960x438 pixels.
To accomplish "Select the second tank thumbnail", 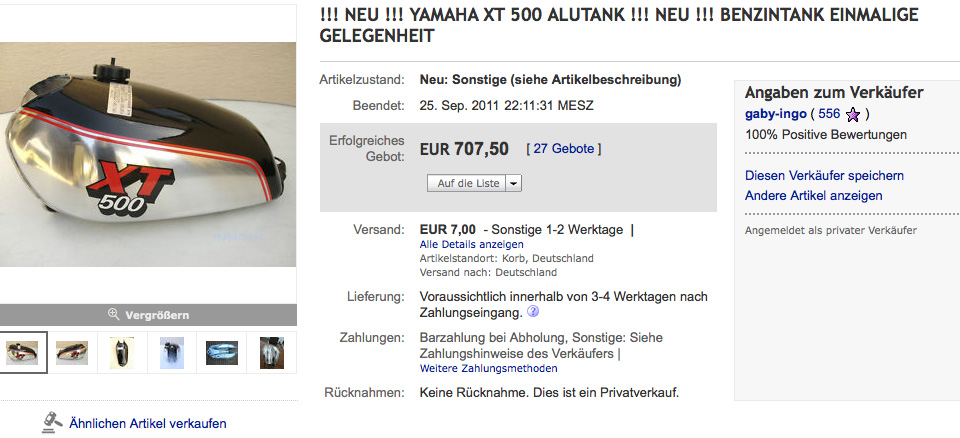I will point(72,352).
